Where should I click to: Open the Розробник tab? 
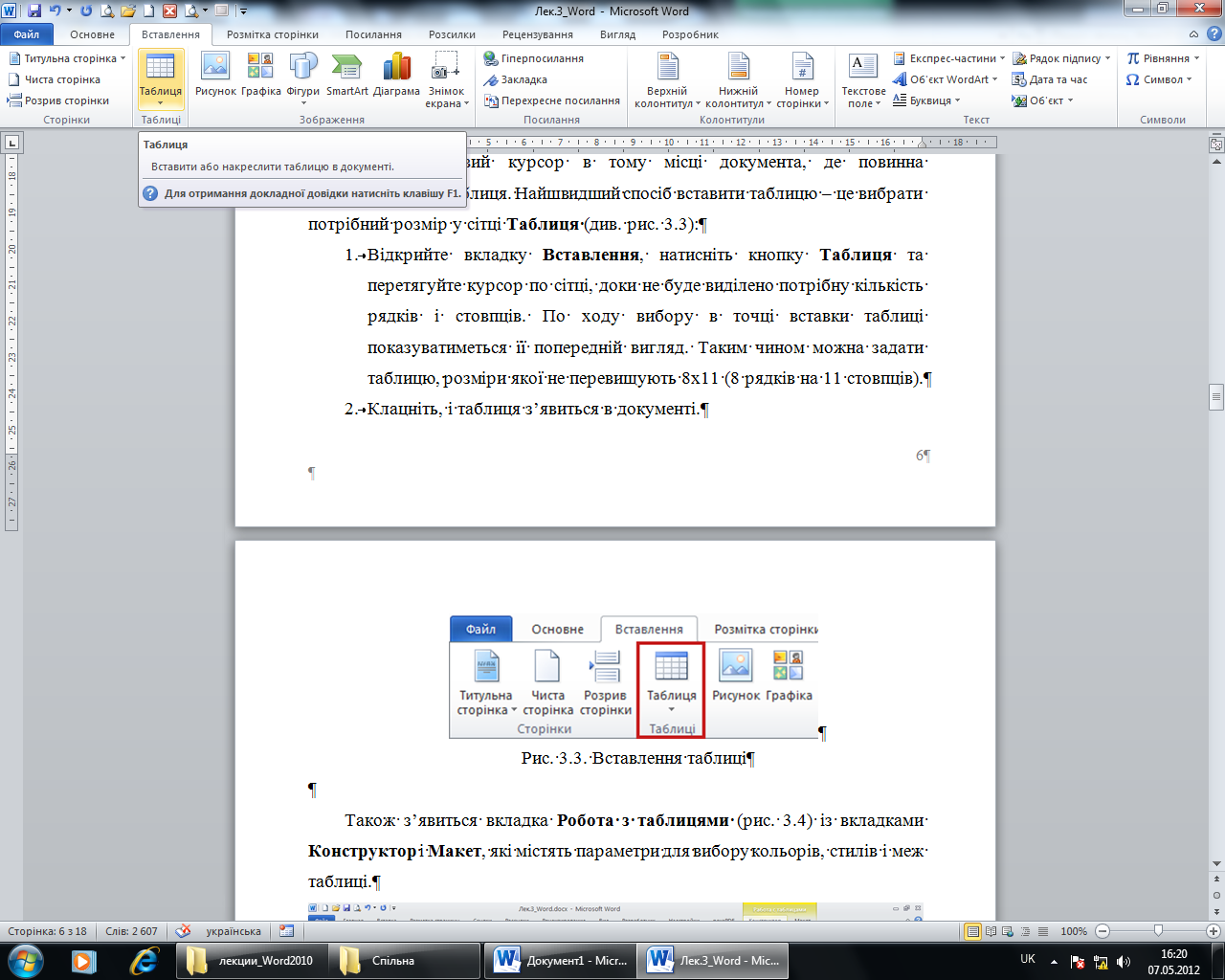coord(690,34)
